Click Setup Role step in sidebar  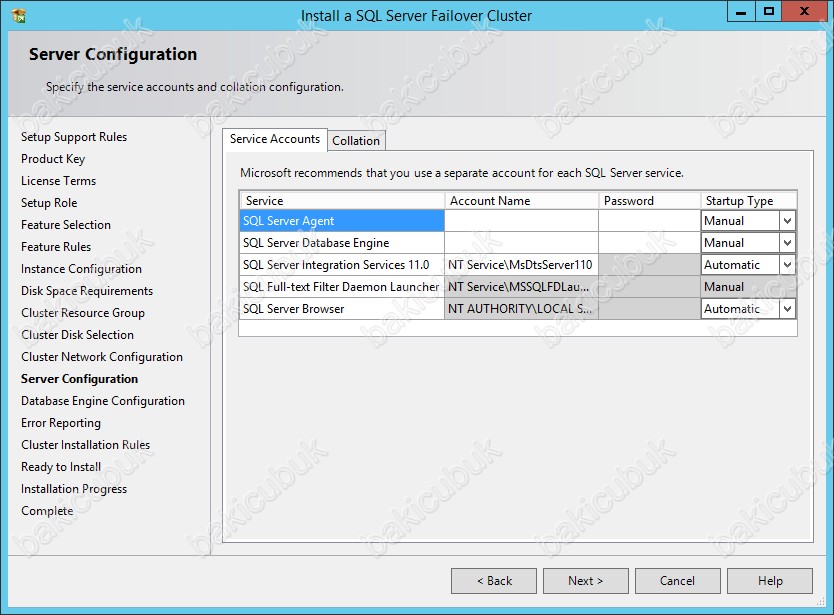click(x=49, y=203)
